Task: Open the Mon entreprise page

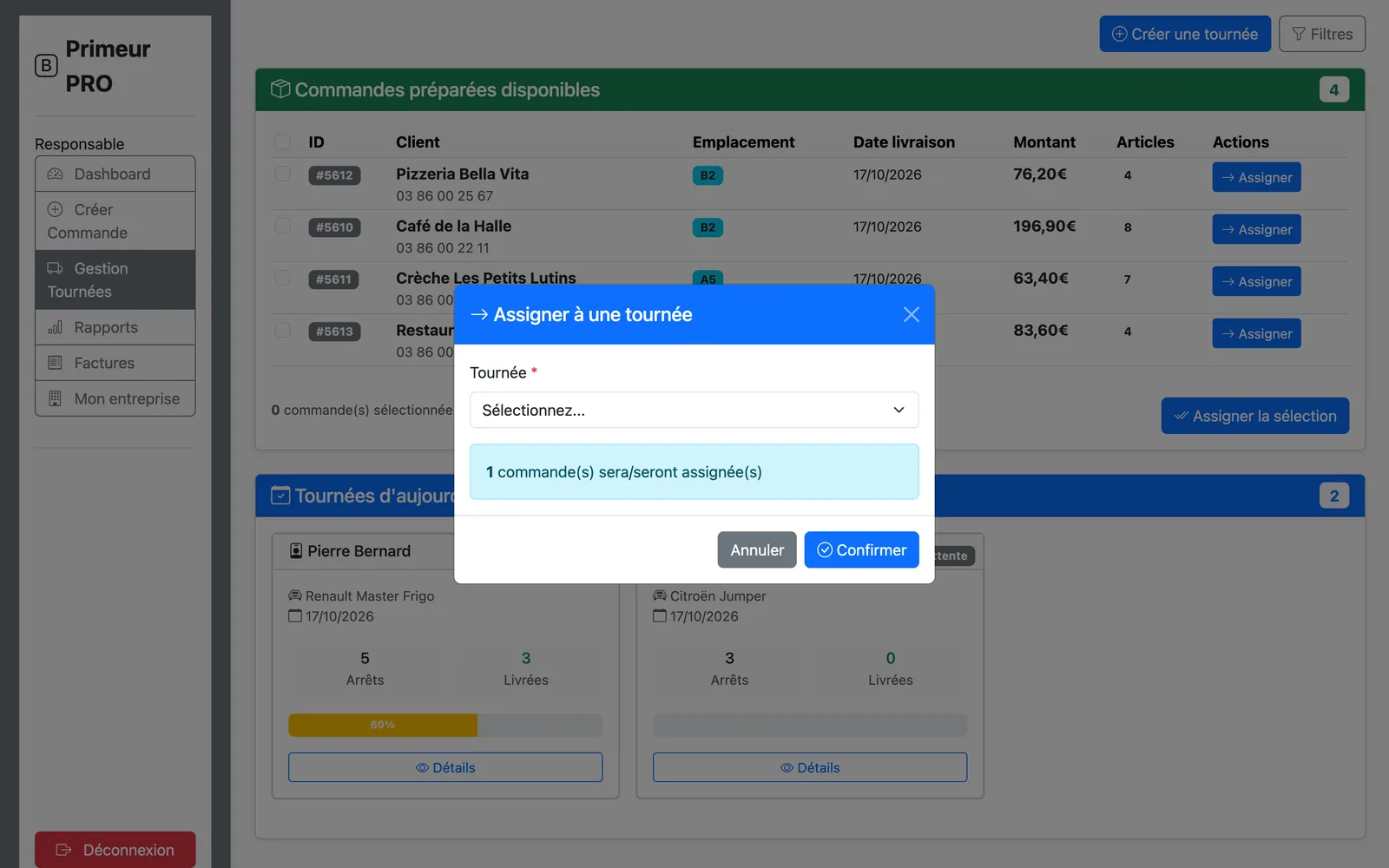Action: (x=115, y=398)
